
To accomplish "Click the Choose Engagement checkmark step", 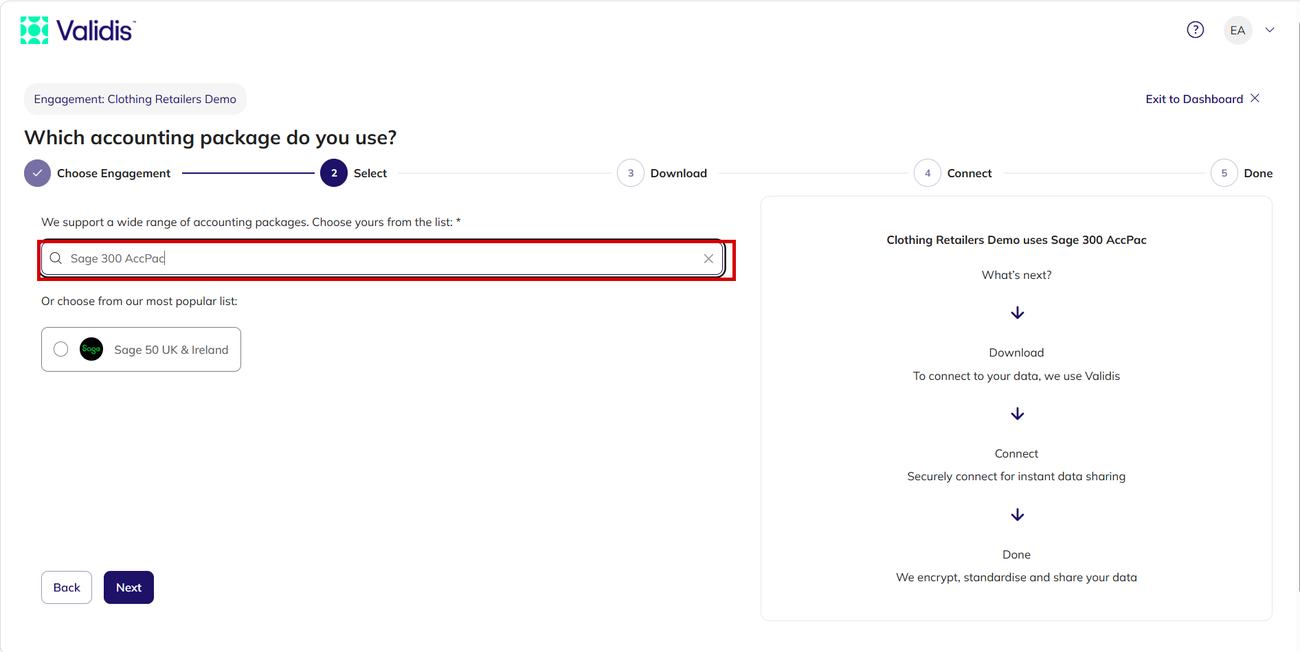I will tap(37, 173).
